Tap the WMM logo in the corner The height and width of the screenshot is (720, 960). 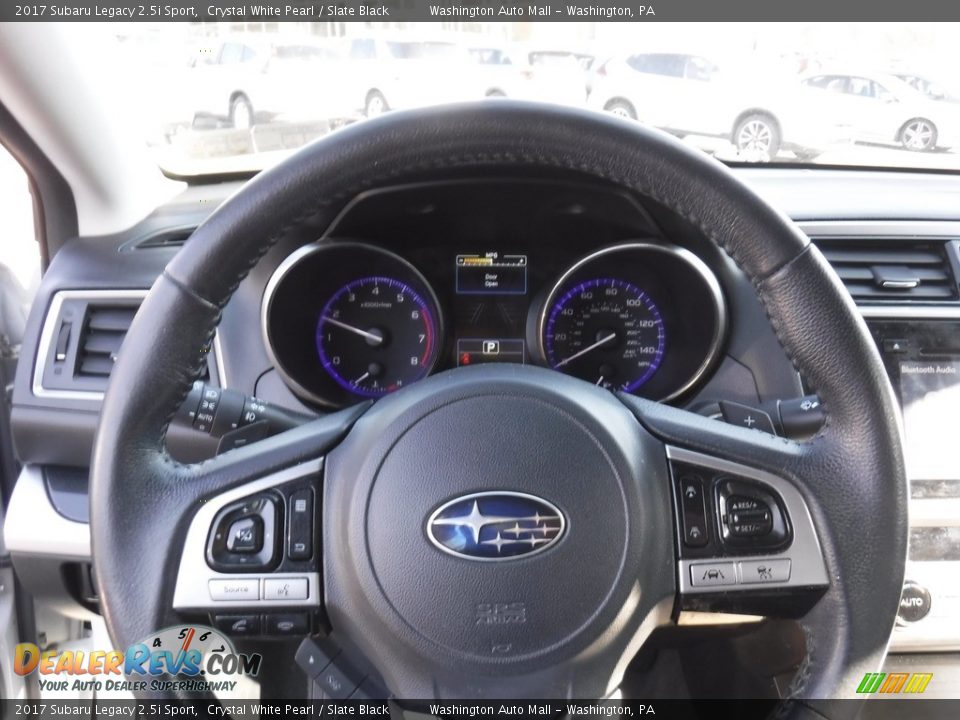point(894,683)
